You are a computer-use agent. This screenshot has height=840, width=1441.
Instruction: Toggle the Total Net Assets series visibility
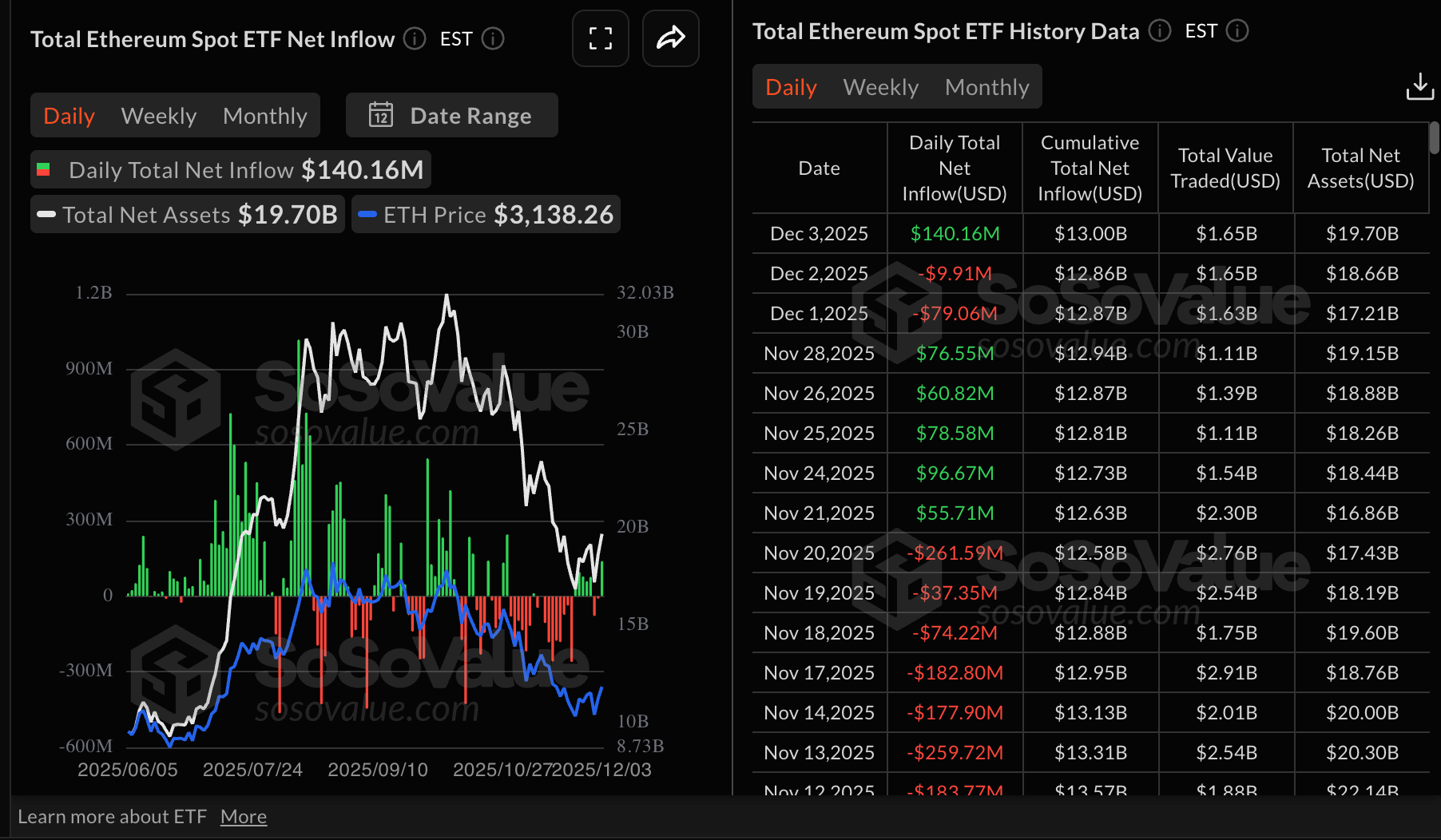pyautogui.click(x=187, y=214)
